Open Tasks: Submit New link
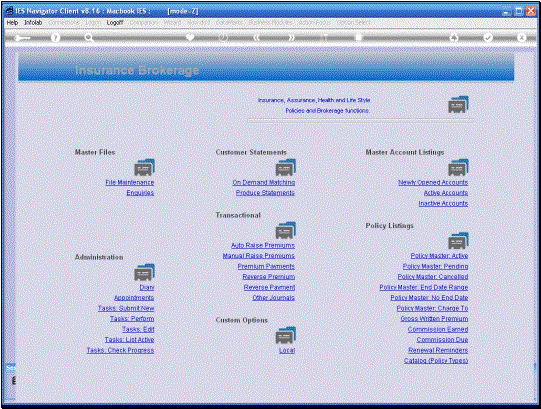This screenshot has width=541, height=409. point(126,308)
